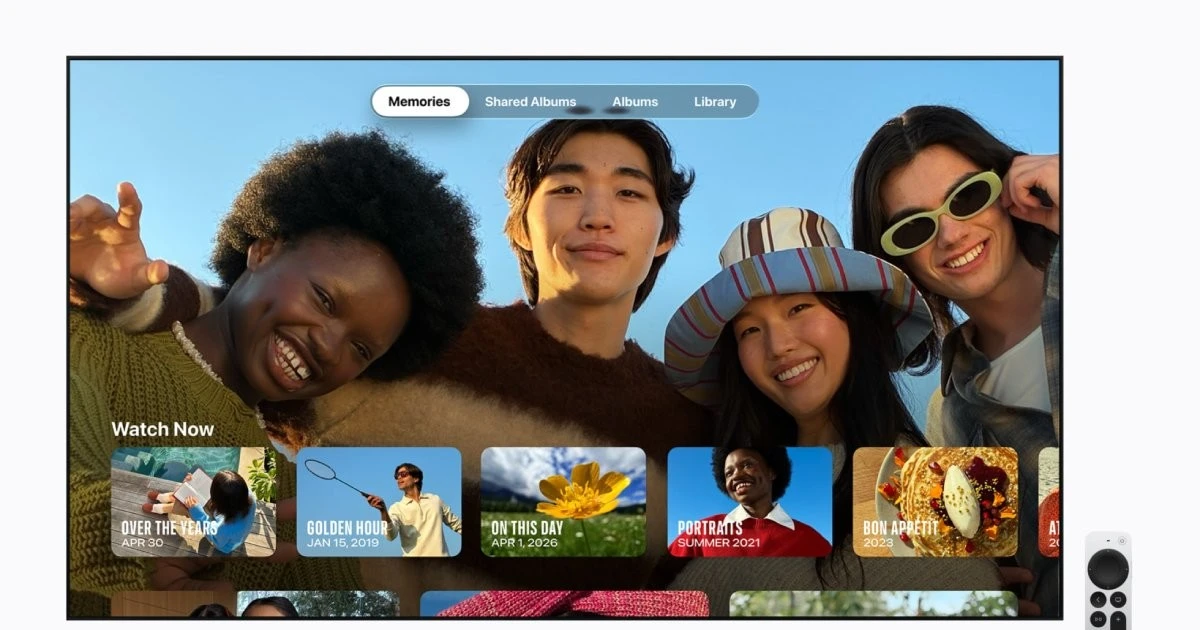Image resolution: width=1200 pixels, height=630 pixels.
Task: Play the Portraits Summer 2021 memory
Action: click(x=750, y=502)
